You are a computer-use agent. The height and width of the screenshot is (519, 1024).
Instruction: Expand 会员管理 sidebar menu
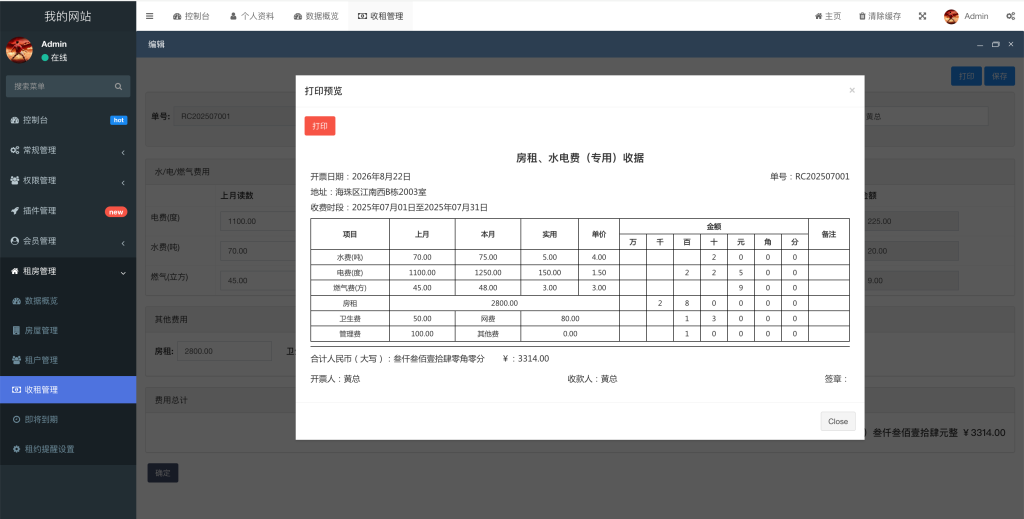(68, 241)
